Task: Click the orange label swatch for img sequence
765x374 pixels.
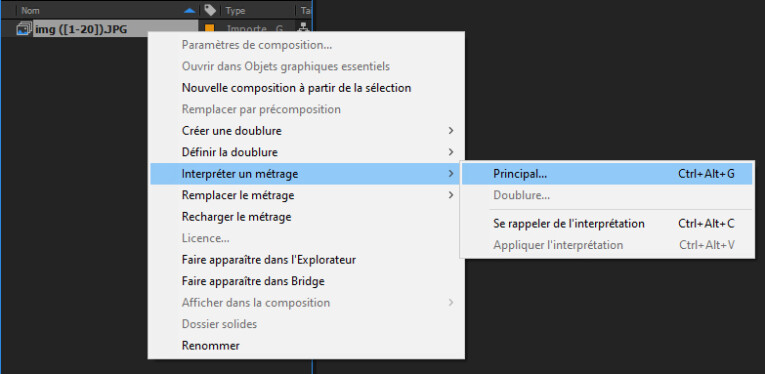Action: (x=210, y=29)
